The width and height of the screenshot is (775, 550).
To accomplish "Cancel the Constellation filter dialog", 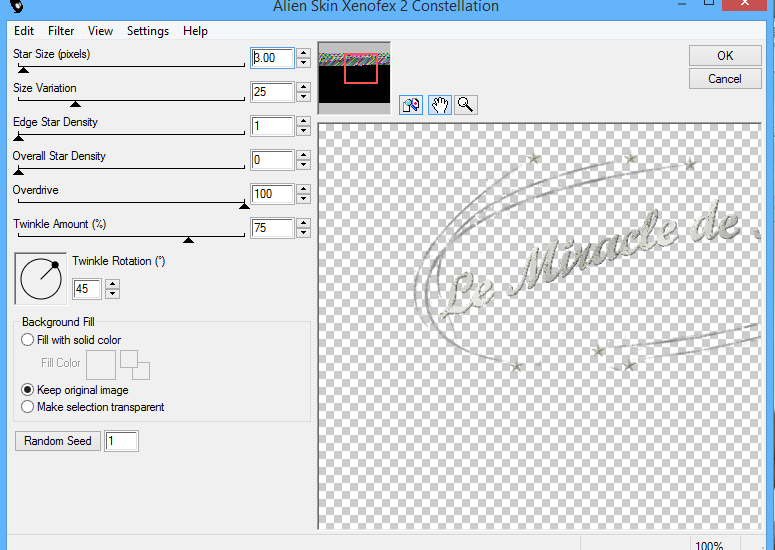I will [725, 79].
